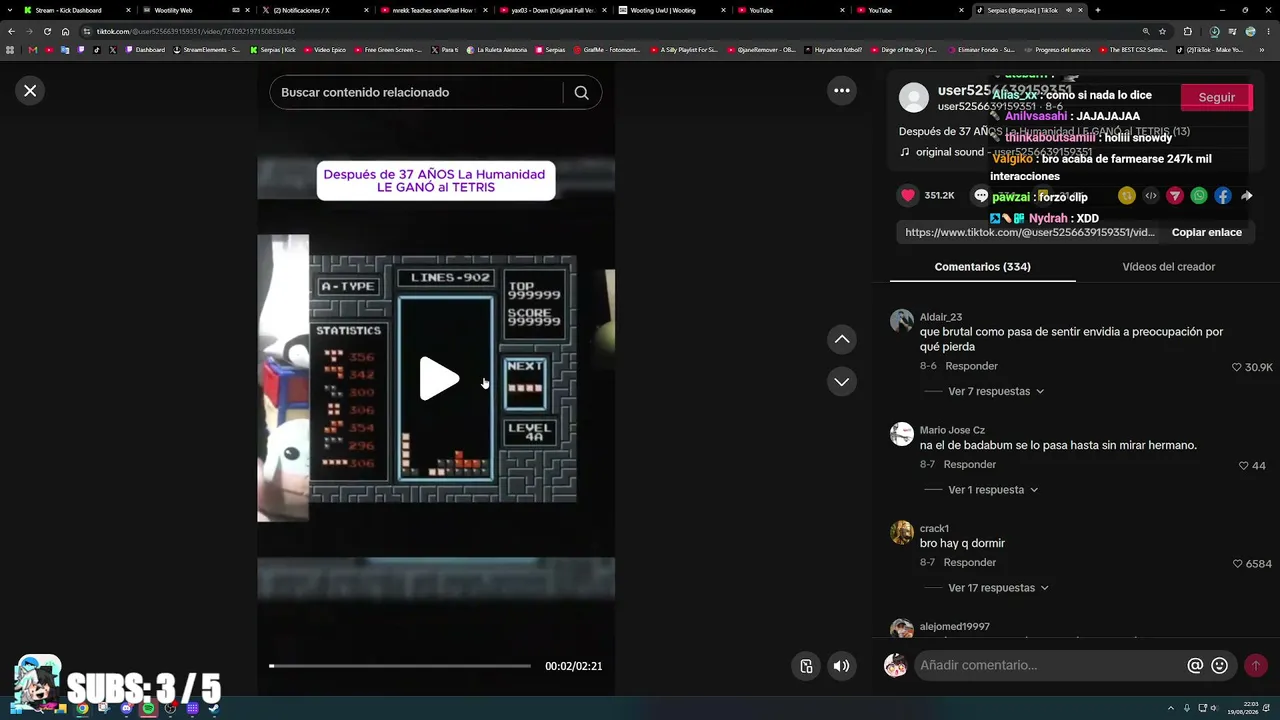Image resolution: width=1280 pixels, height=720 pixels.
Task: Open the emoji picker in comment box
Action: [1219, 665]
